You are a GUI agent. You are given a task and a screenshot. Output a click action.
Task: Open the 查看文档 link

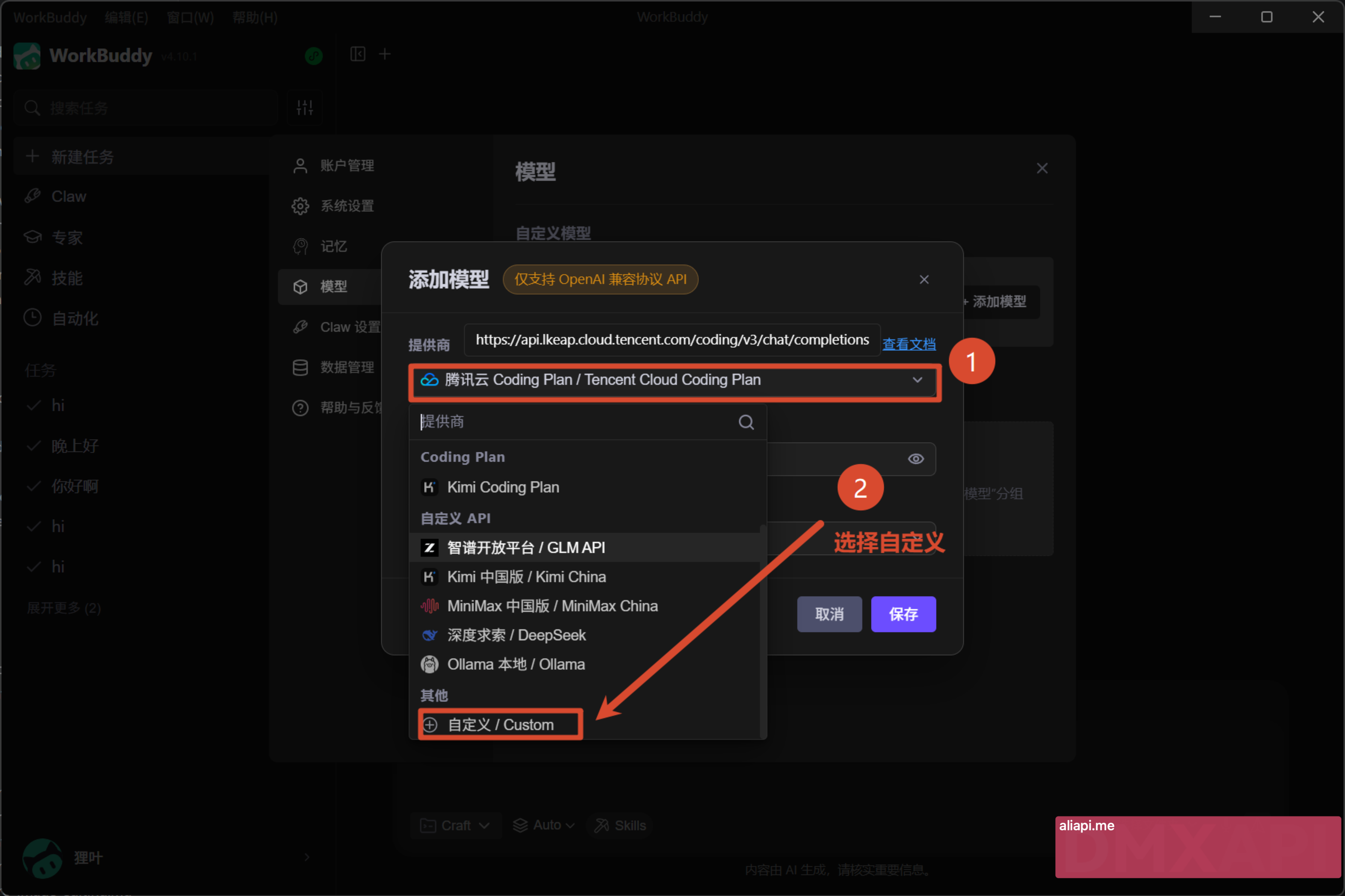(909, 344)
